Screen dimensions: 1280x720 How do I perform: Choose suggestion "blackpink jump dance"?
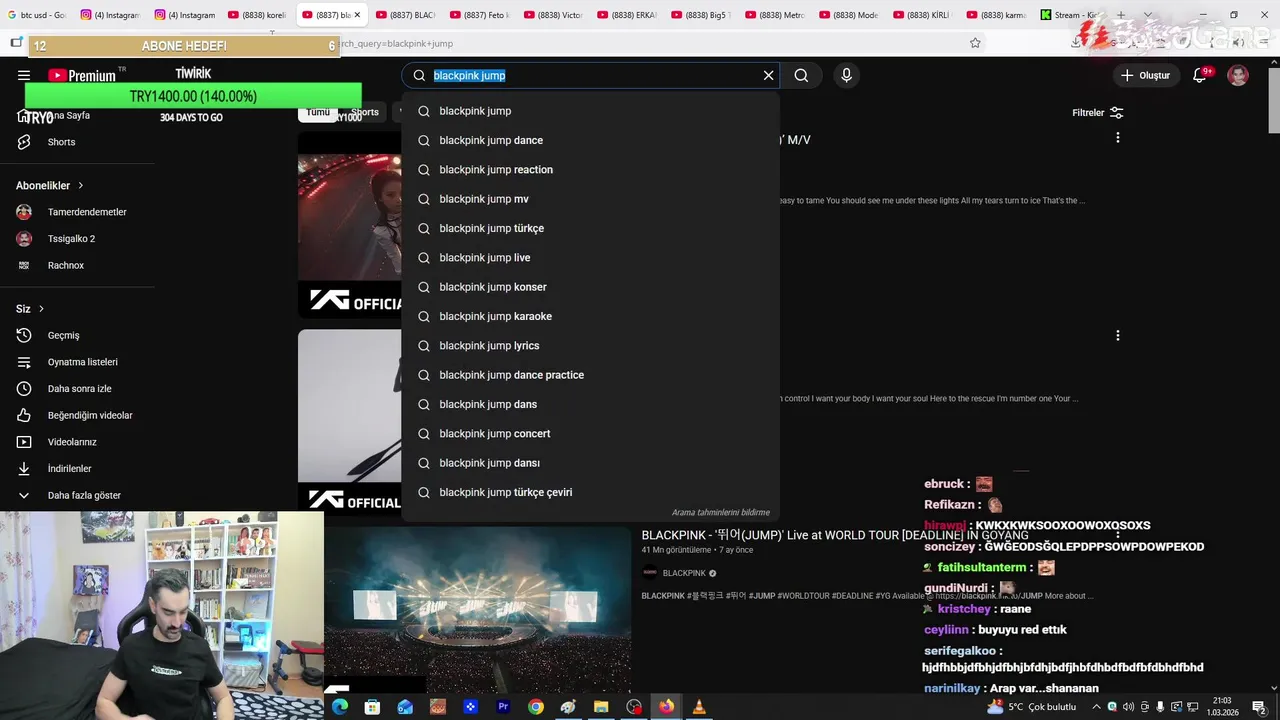(x=591, y=140)
